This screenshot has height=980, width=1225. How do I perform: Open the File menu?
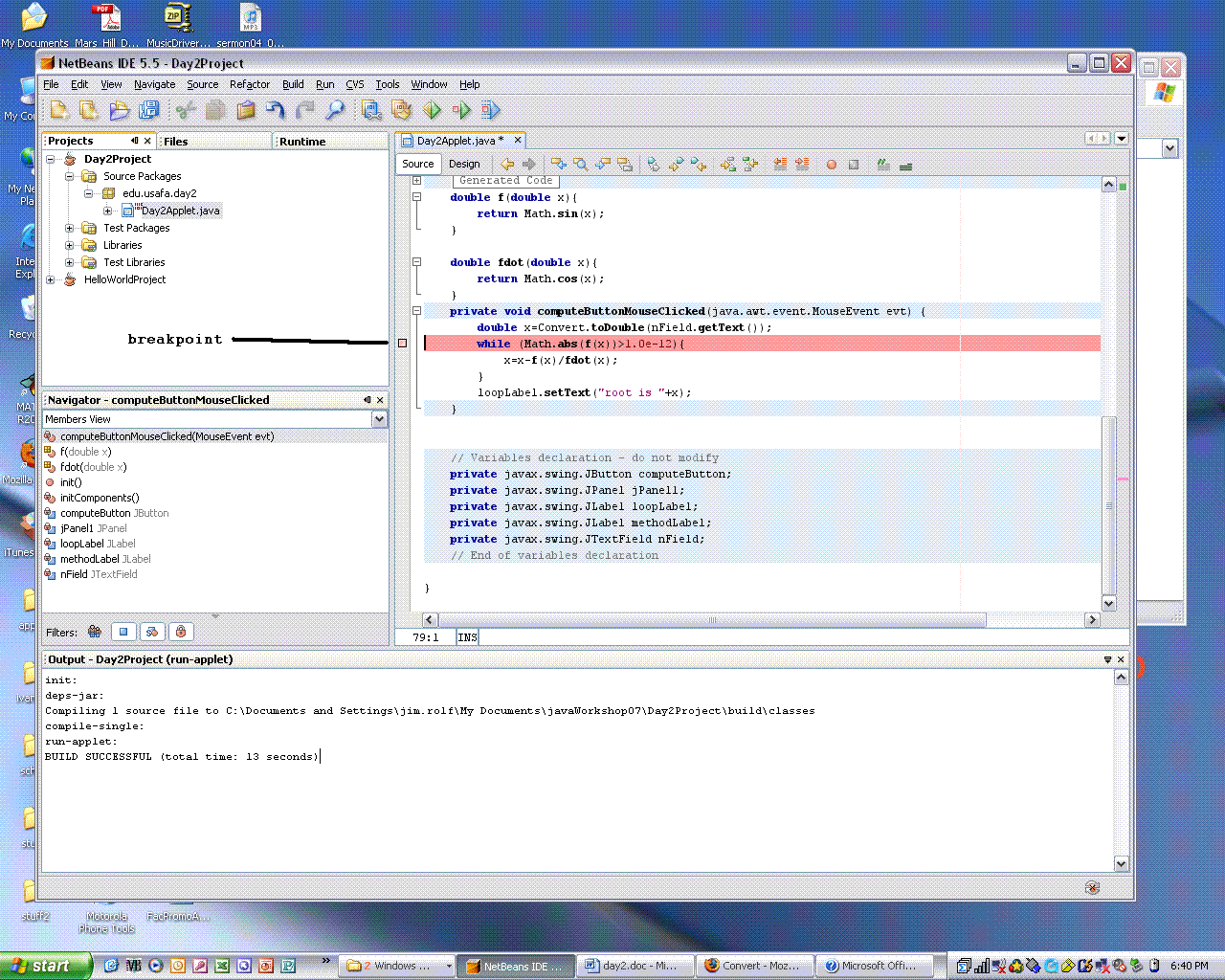[52, 84]
